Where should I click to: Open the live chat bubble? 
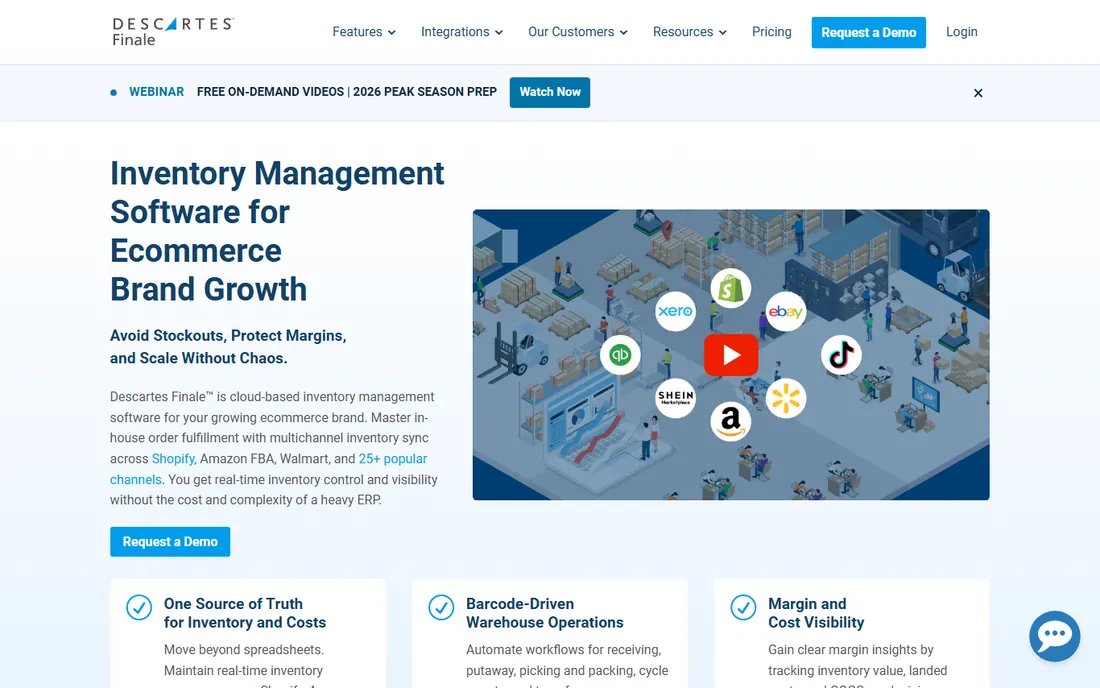1054,636
